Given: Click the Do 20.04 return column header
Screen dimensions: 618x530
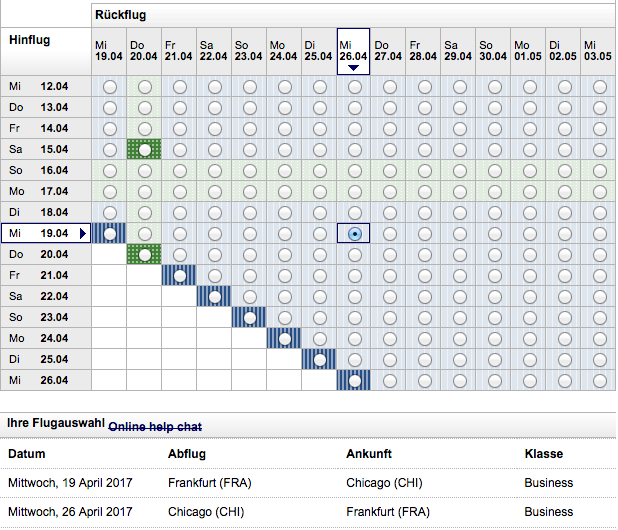Looking at the screenshot, I should (145, 51).
